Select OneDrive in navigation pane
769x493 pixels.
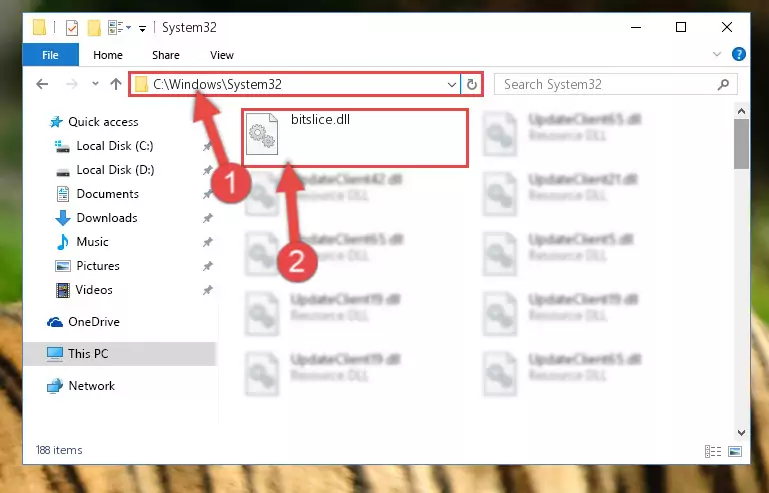click(x=84, y=322)
